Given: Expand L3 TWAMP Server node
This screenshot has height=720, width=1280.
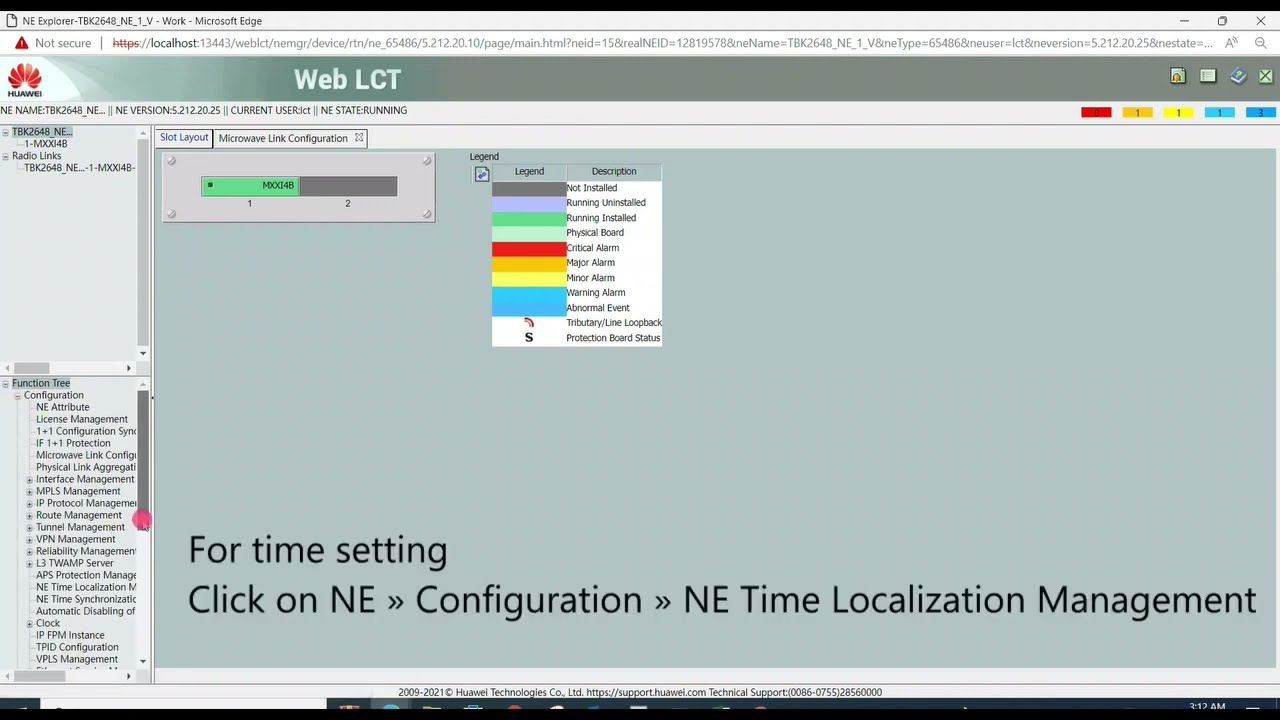Looking at the screenshot, I should (x=29, y=564).
